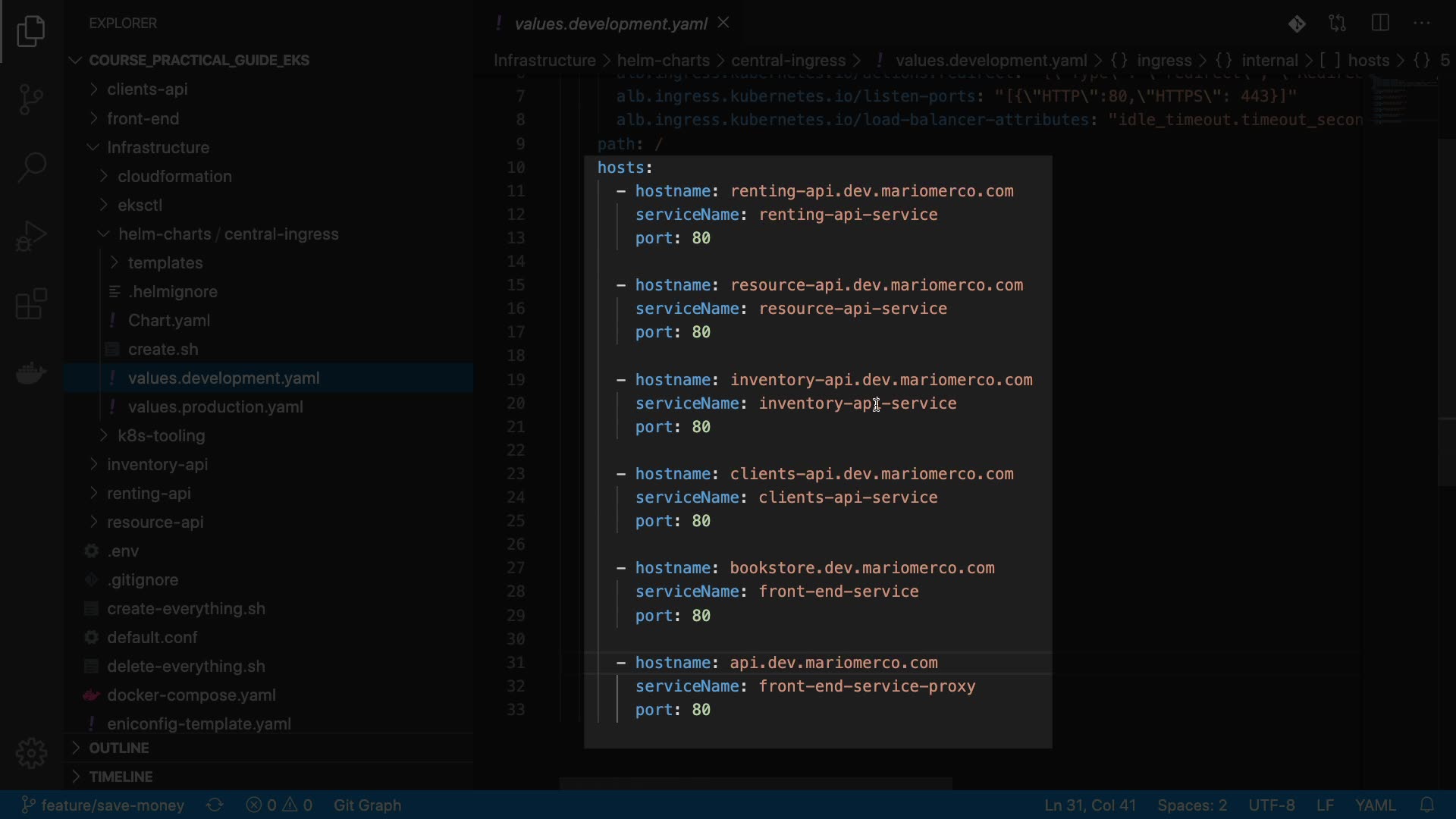The height and width of the screenshot is (819, 1456).
Task: Click Synchronize Changes icon in status bar
Action: pos(215,805)
